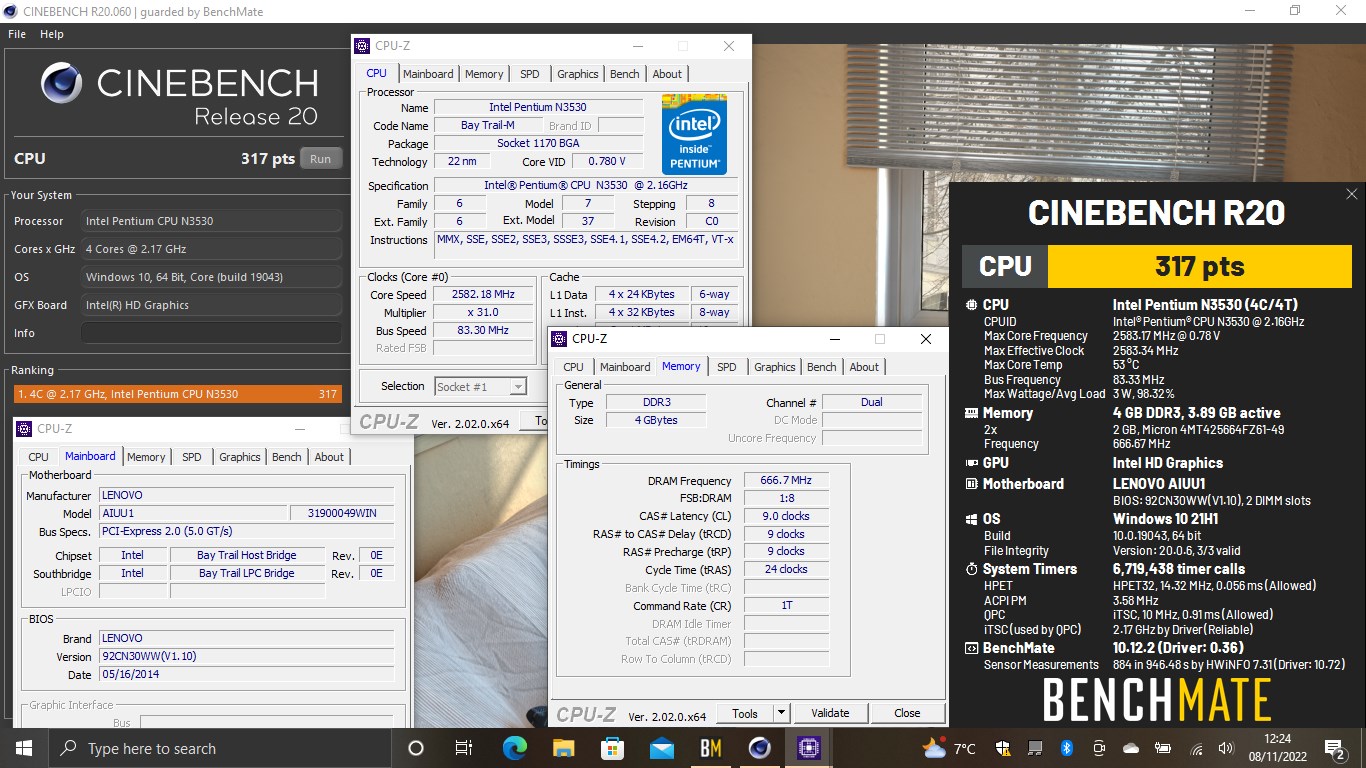
Task: Switch to BenchMate (BM) taskbar app
Action: 711,748
